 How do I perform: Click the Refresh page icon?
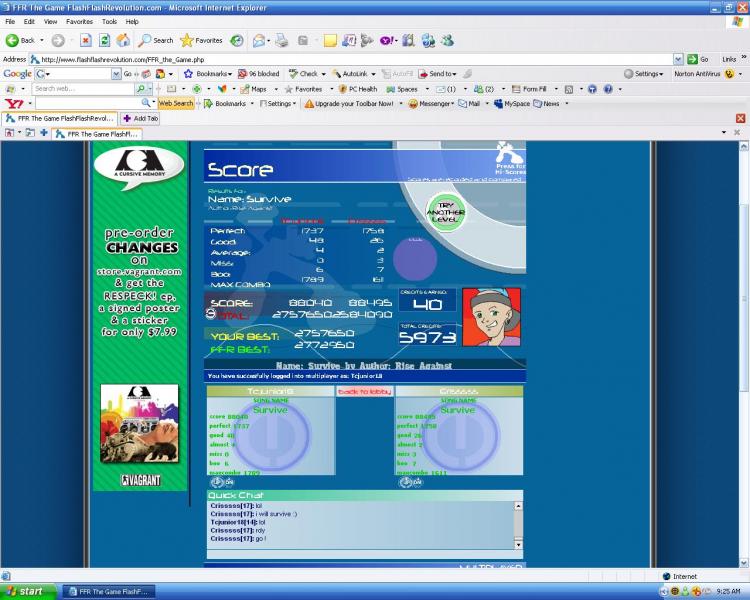coord(104,40)
